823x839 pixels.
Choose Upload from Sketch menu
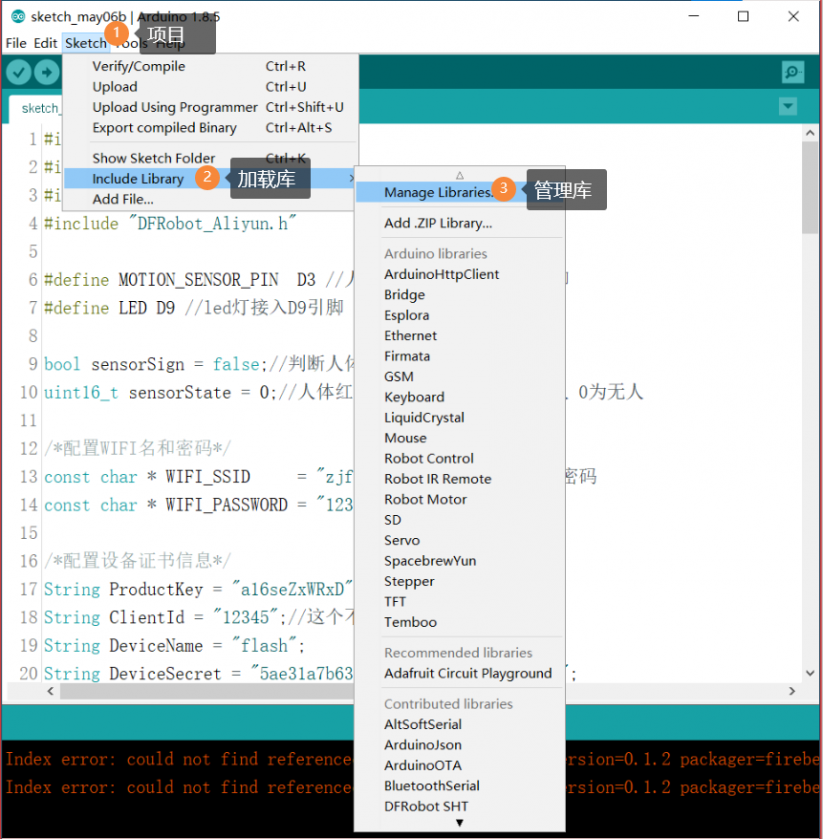pyautogui.click(x=211, y=87)
